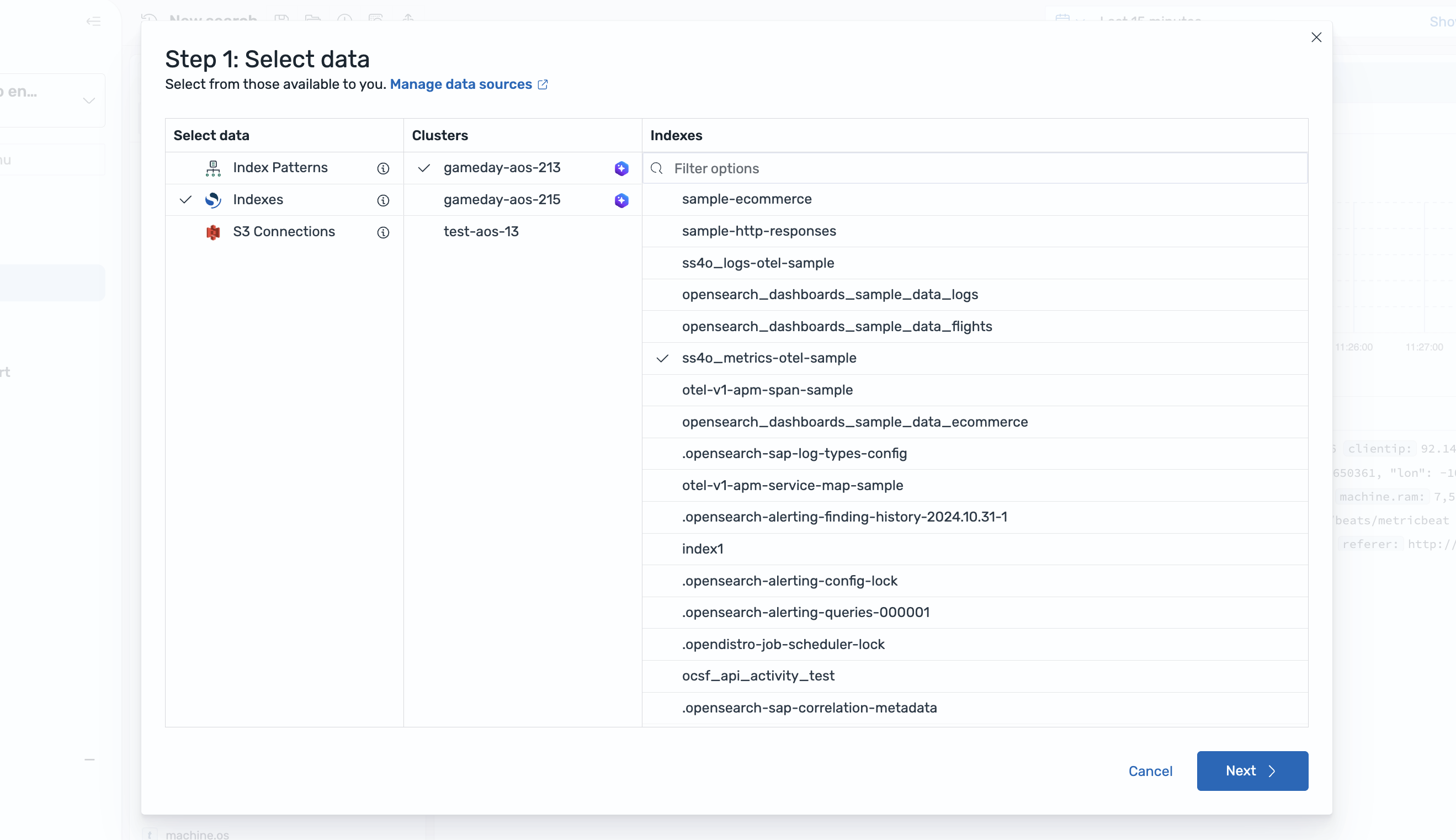
Task: Pick the opensearch_dashboards_sample_data_flights index
Action: (x=836, y=327)
